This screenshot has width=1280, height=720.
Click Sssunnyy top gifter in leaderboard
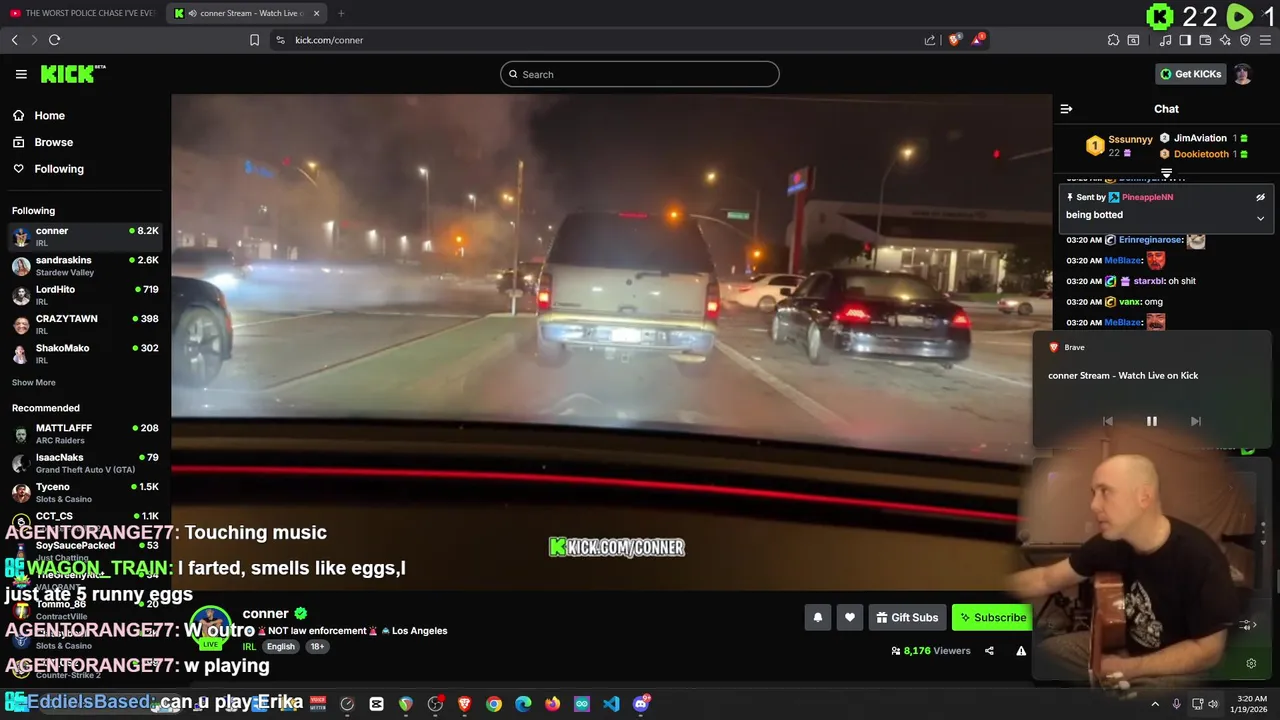(x=1130, y=139)
